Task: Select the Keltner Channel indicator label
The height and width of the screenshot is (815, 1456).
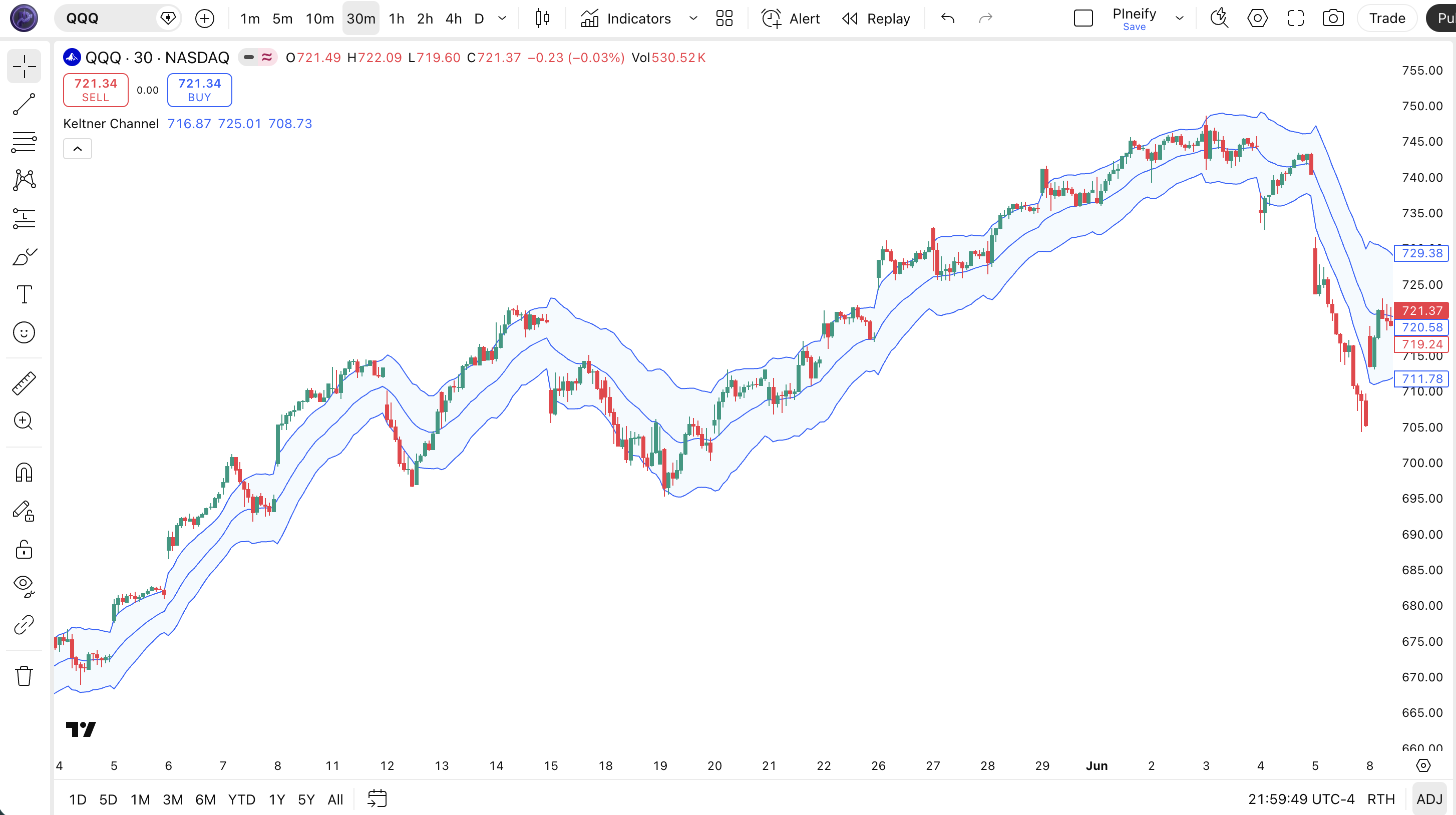Action: pos(111,124)
